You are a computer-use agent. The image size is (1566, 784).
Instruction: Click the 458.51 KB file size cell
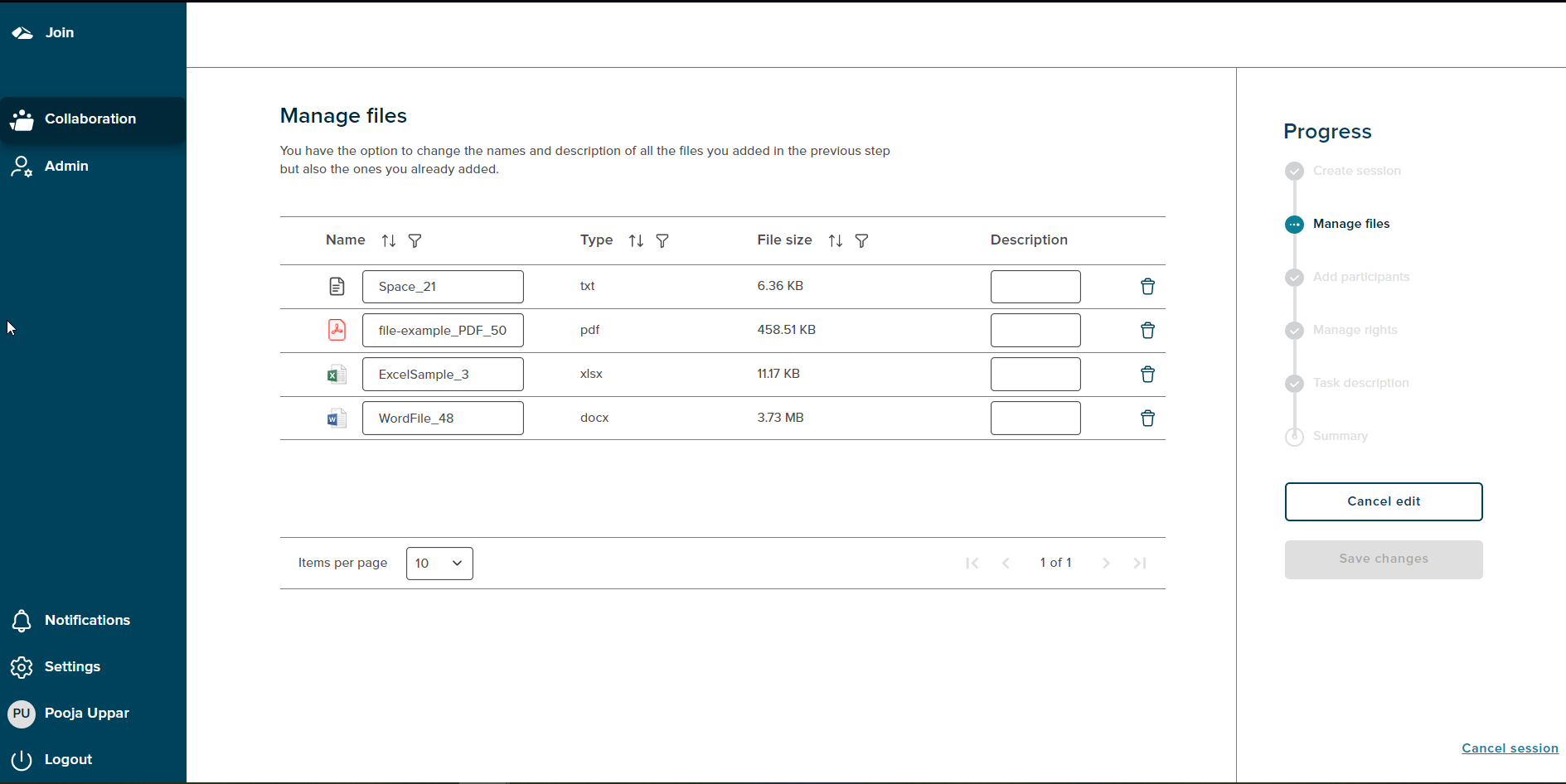click(x=786, y=330)
